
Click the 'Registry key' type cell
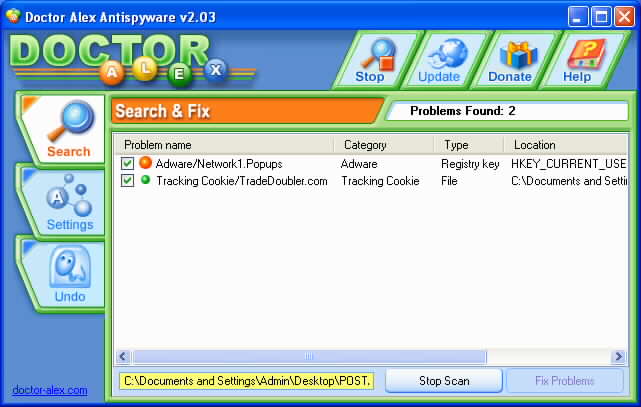click(x=470, y=164)
